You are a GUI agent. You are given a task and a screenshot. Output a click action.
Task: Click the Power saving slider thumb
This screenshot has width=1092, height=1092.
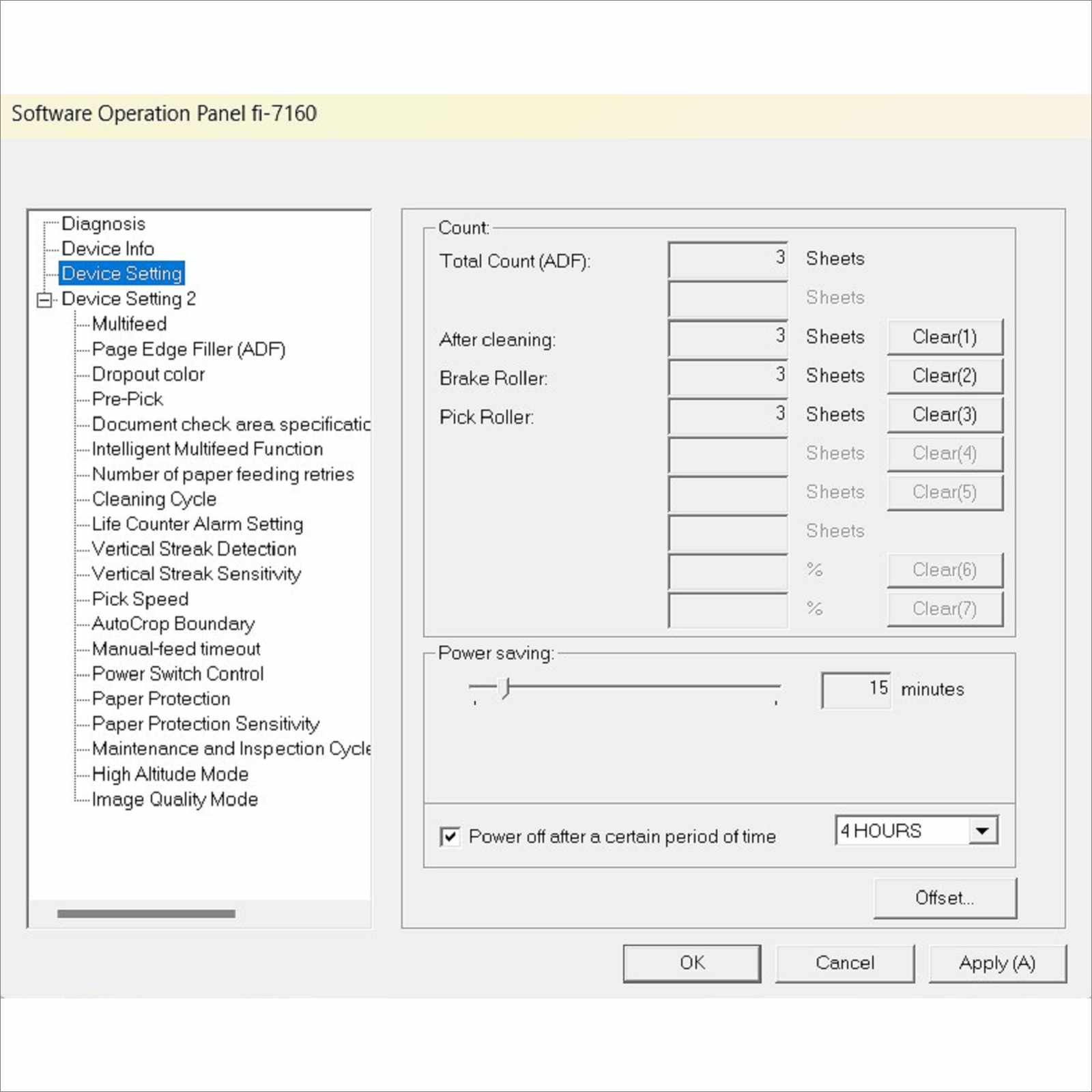tap(505, 688)
